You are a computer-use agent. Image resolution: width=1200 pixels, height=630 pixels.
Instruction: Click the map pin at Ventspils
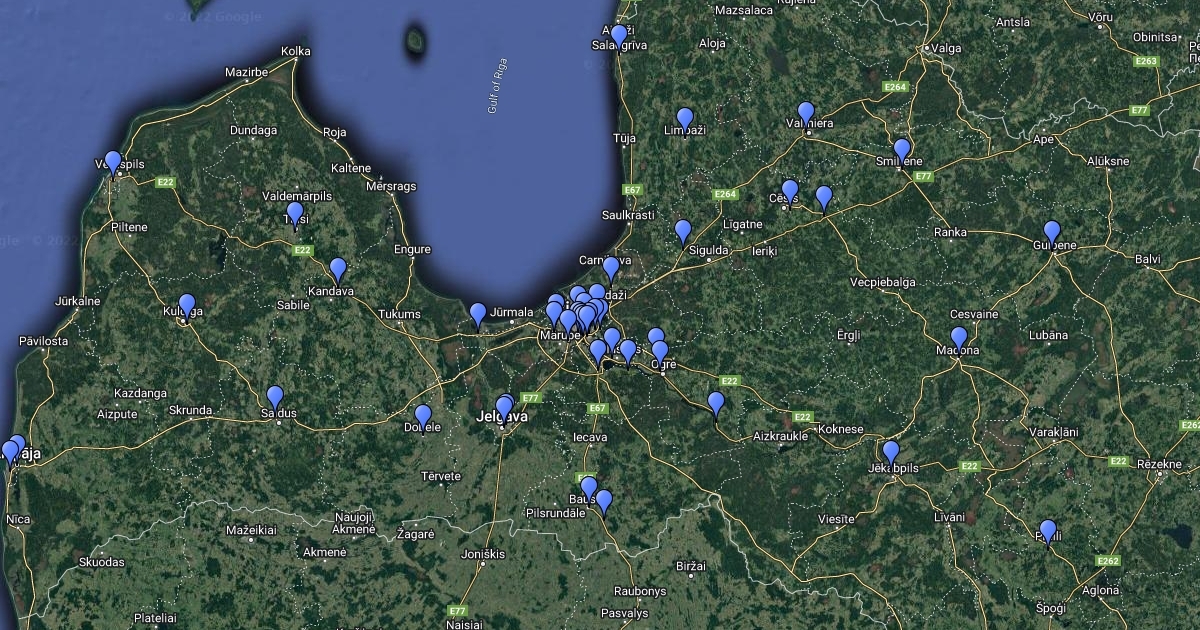tap(113, 162)
